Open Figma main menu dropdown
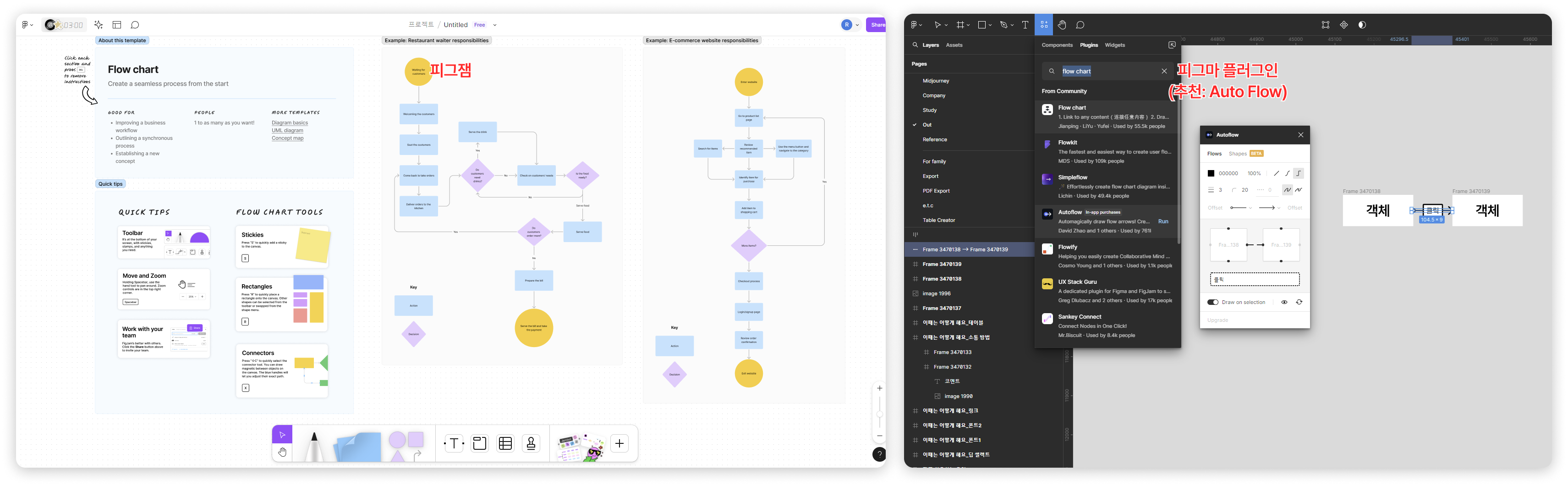The image size is (1568, 486). [x=916, y=25]
